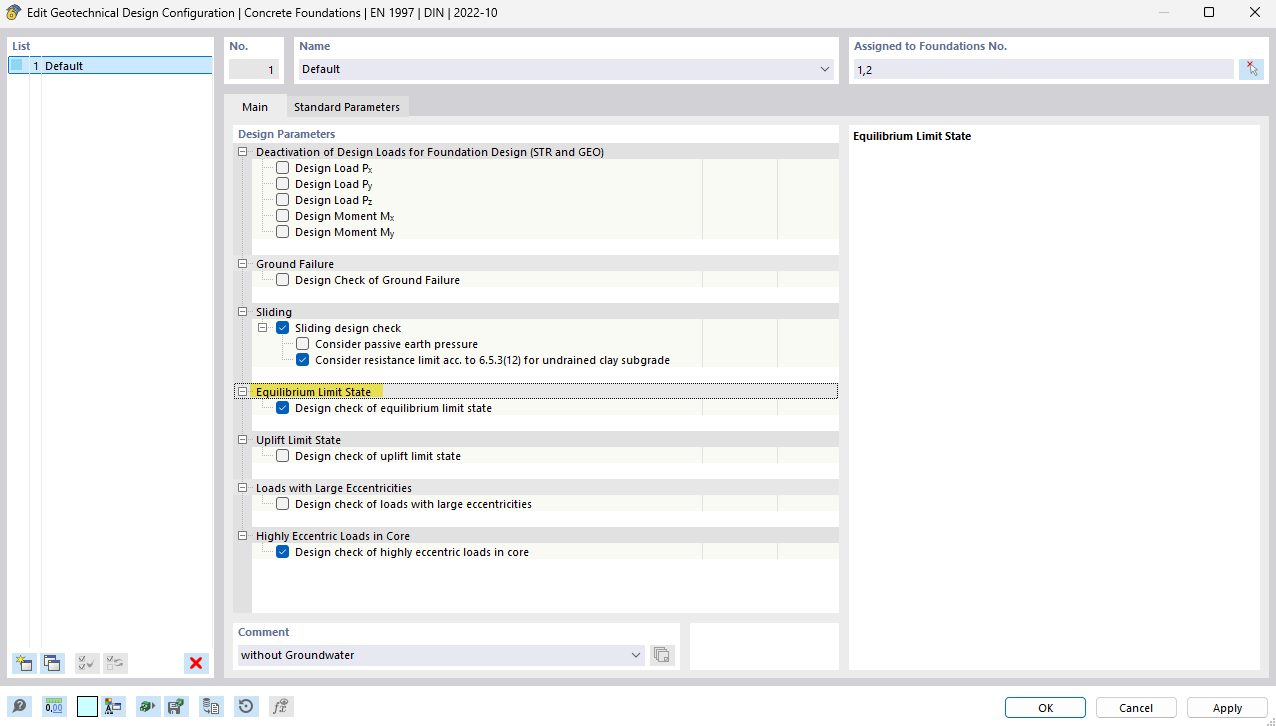1276x726 pixels.
Task: Switch to the Standard Parameters tab
Action: tap(346, 107)
